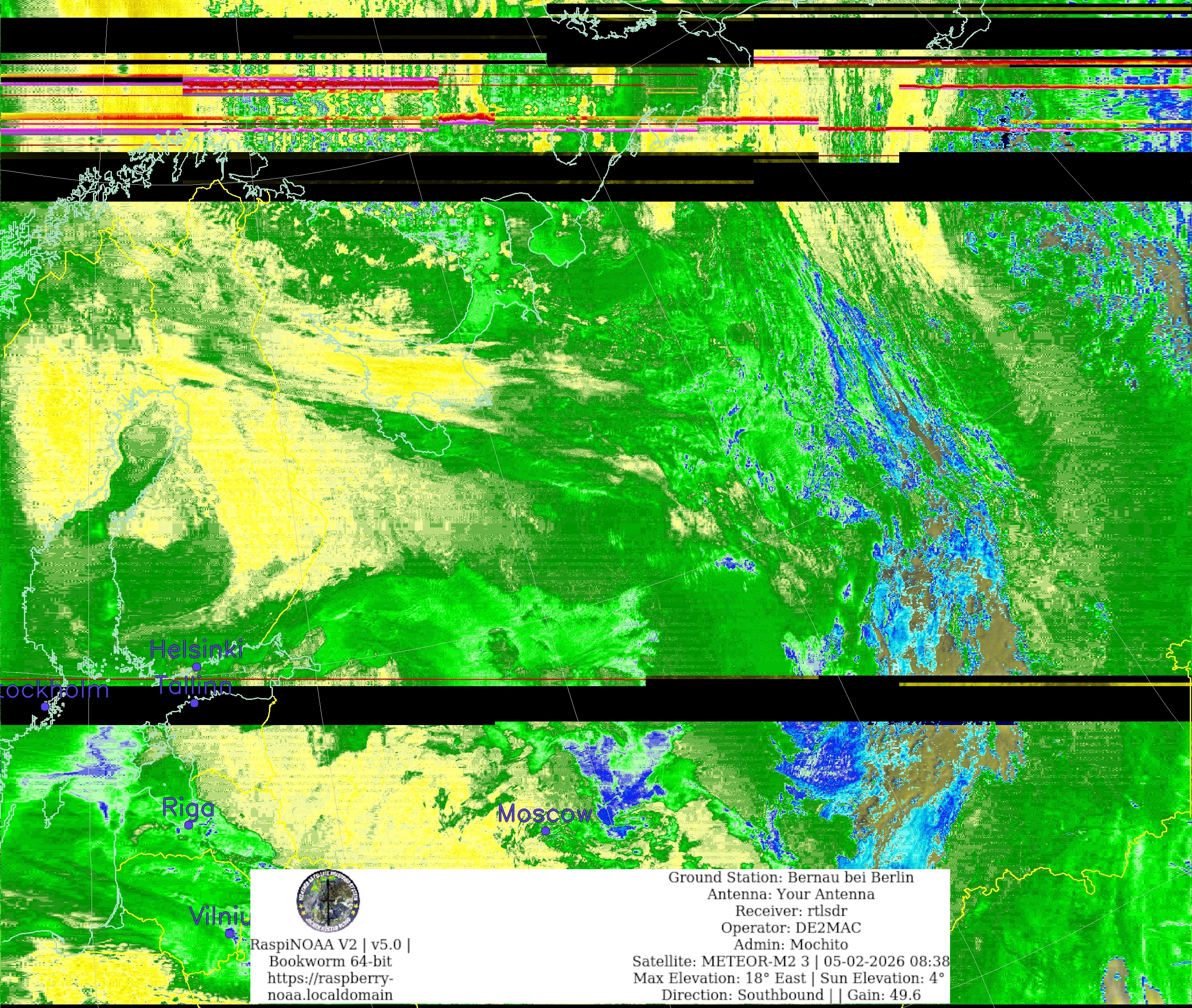Click the Riga city marker dot
The height and width of the screenshot is (1008, 1192).
tap(189, 825)
